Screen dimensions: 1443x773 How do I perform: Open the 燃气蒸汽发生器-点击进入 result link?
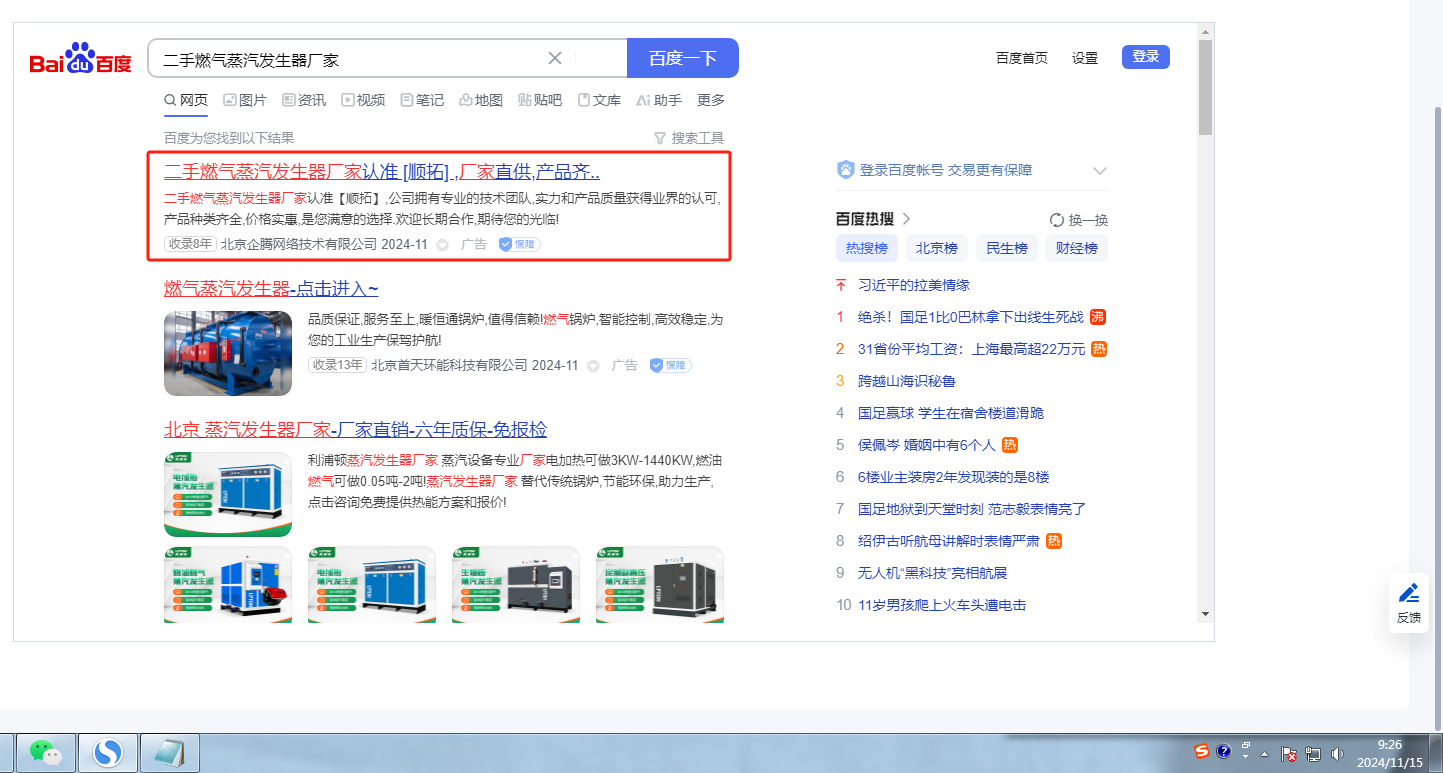tap(271, 289)
